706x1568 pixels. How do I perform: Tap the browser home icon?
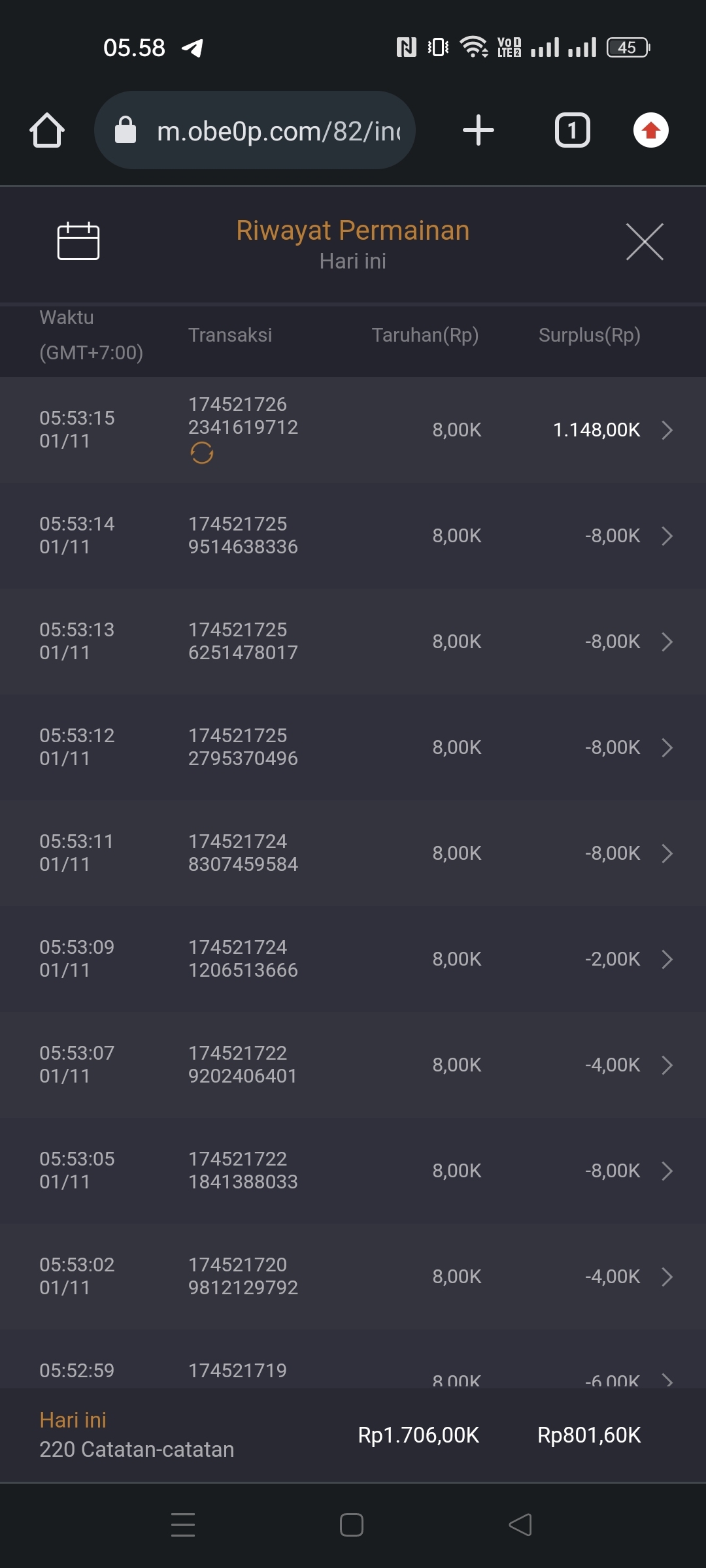click(47, 130)
